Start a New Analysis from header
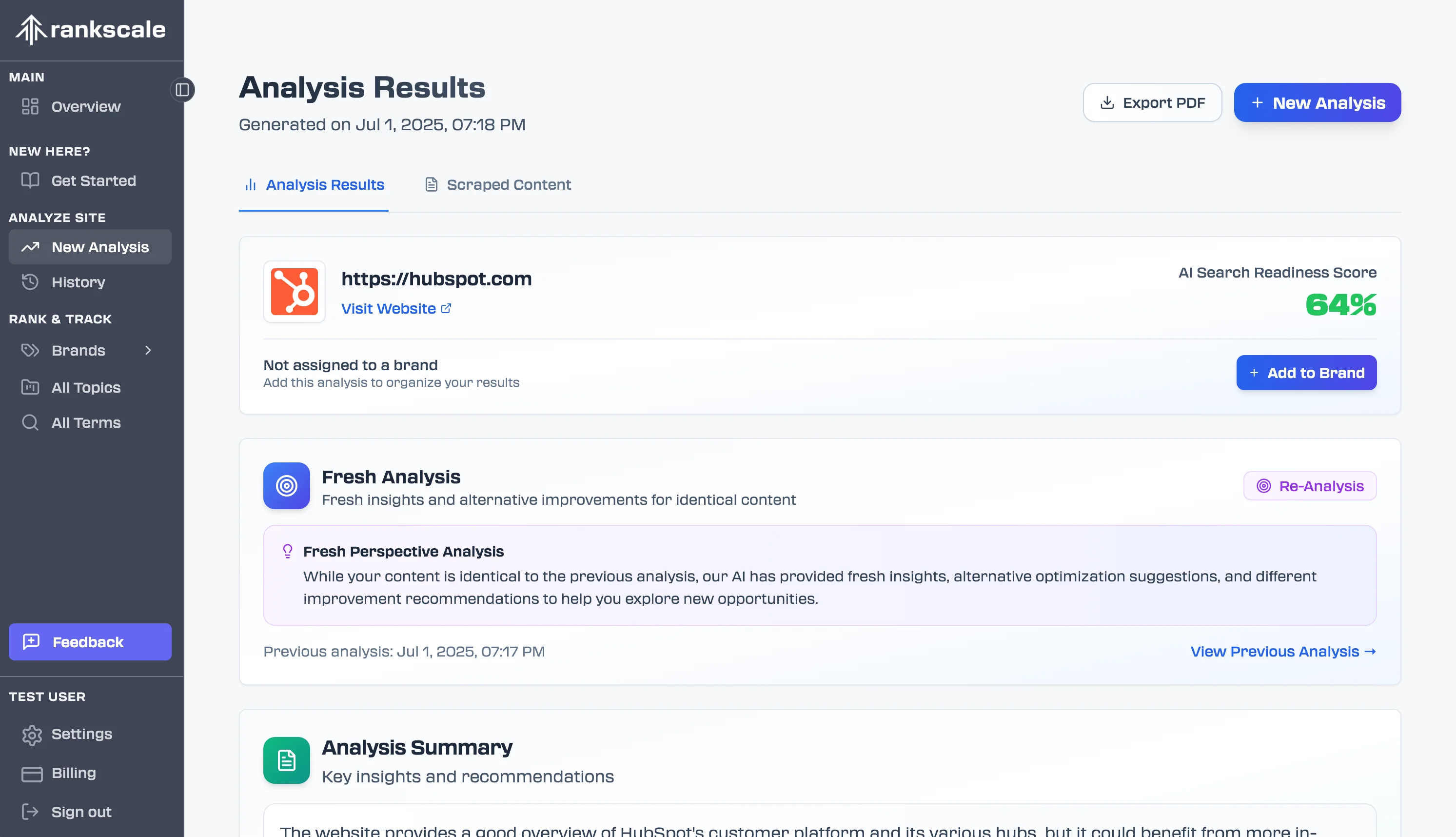 click(x=1317, y=102)
